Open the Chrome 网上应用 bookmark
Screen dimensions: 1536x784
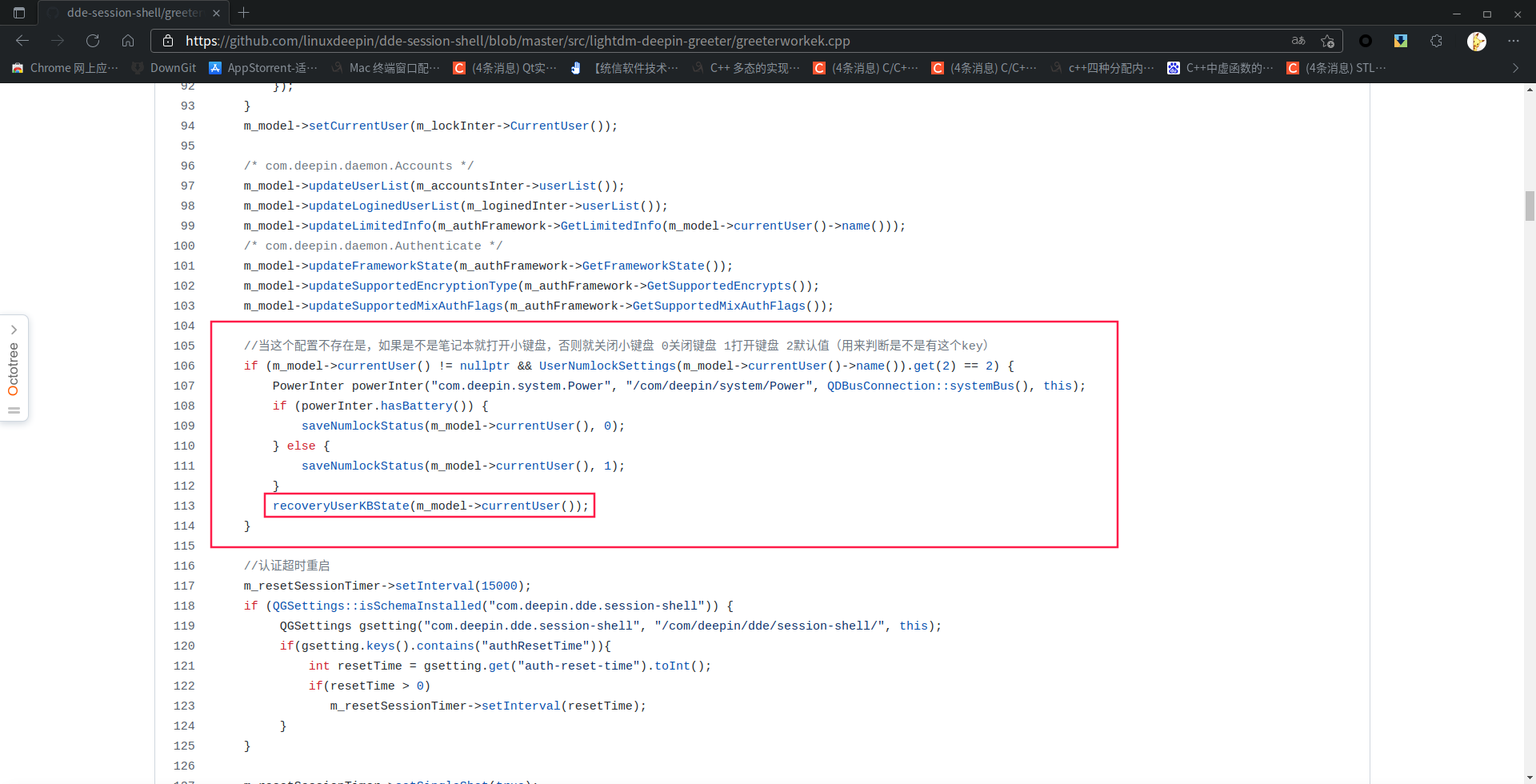[64, 68]
